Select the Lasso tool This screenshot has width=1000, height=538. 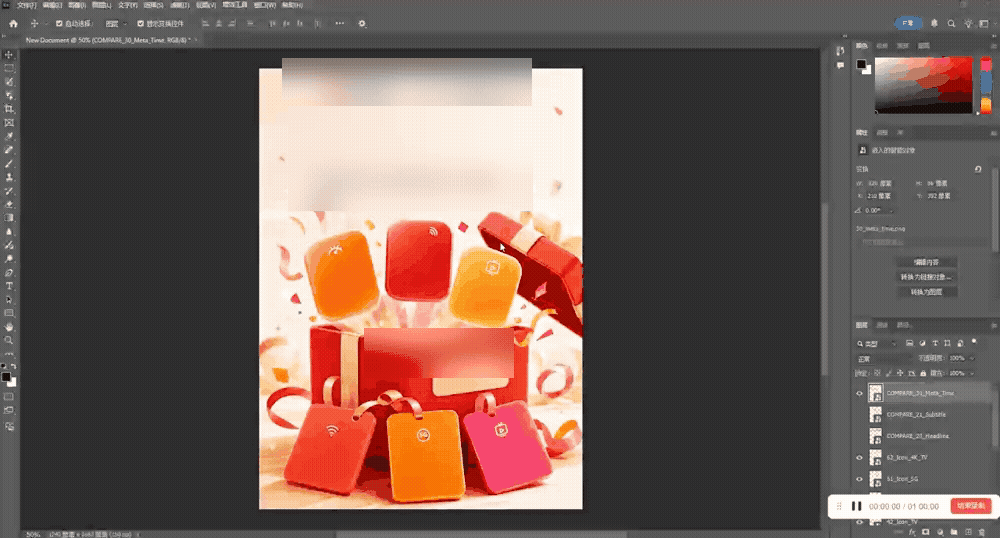pos(9,82)
